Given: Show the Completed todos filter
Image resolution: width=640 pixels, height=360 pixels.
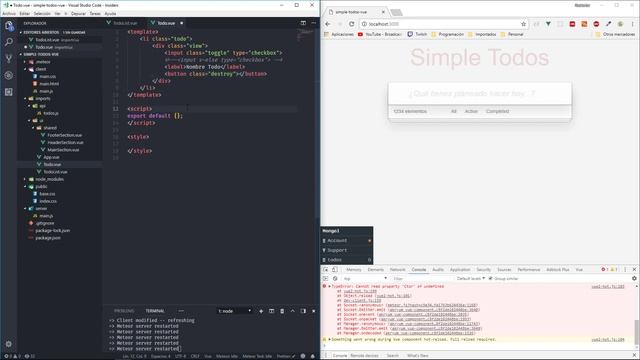Looking at the screenshot, I should [497, 111].
